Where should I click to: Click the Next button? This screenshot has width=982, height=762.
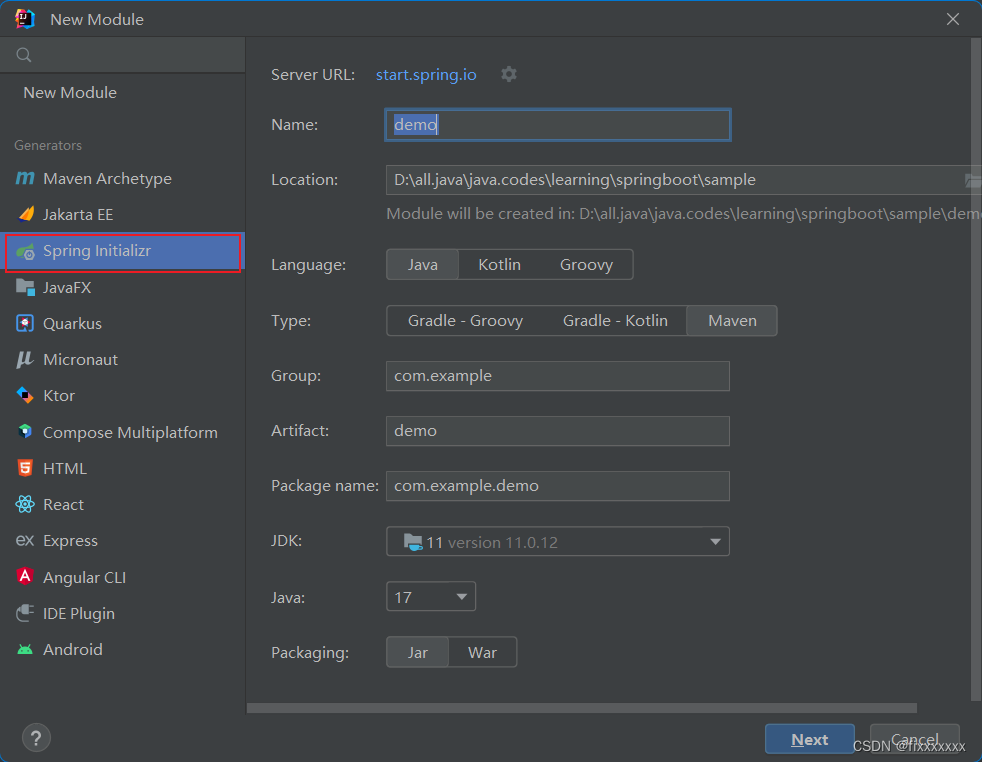coord(809,739)
